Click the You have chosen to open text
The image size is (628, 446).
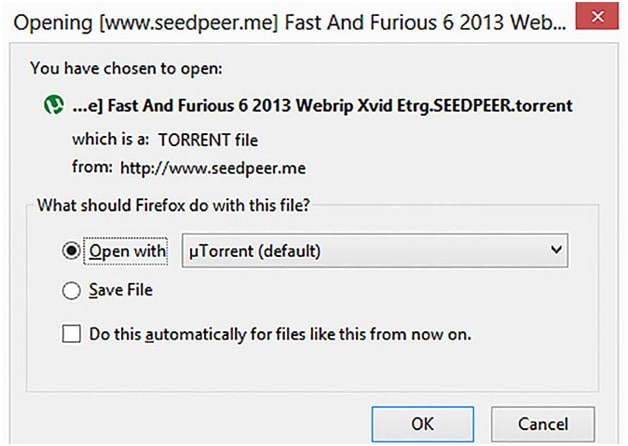[x=126, y=68]
